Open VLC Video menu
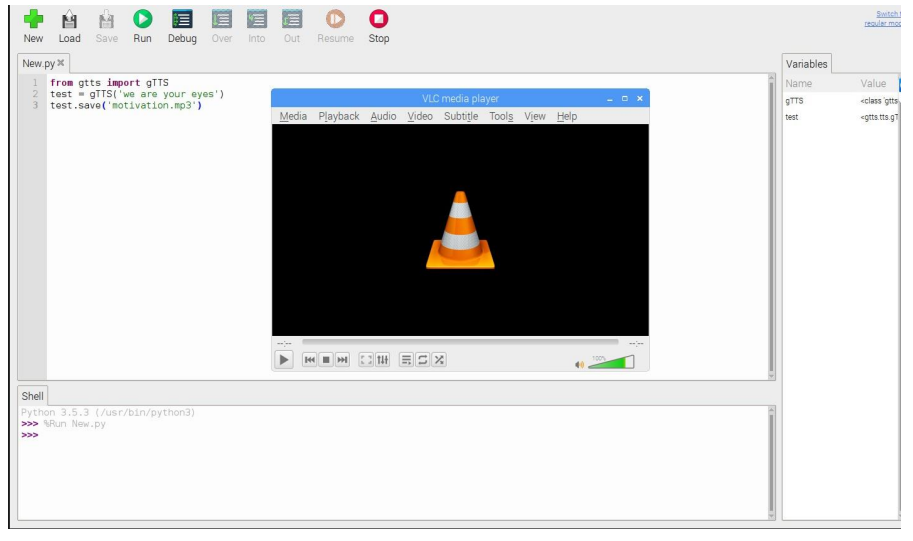Screen dimensions: 913x541 tap(420, 116)
